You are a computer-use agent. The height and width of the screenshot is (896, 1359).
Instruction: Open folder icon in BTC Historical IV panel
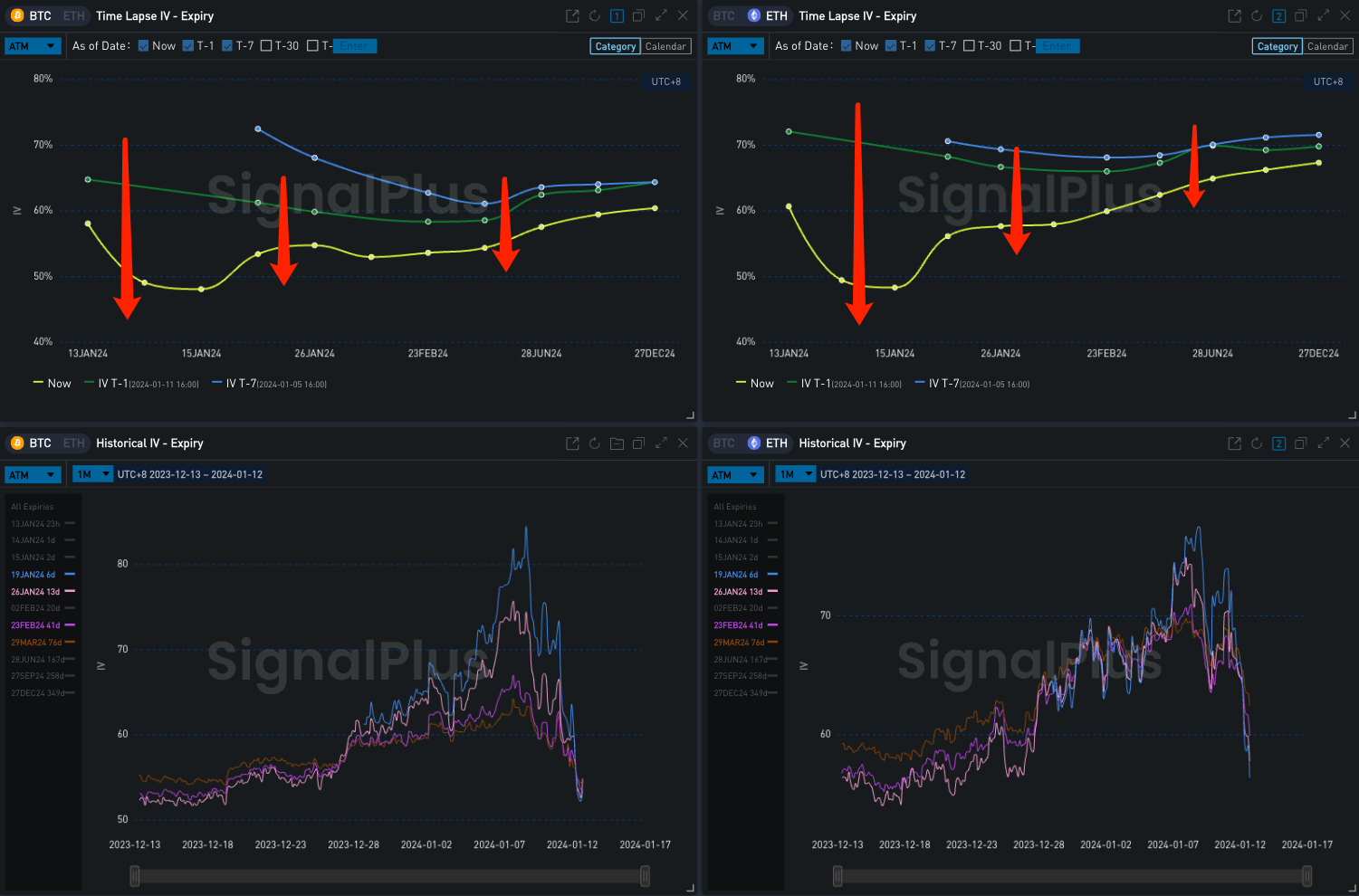tap(617, 443)
